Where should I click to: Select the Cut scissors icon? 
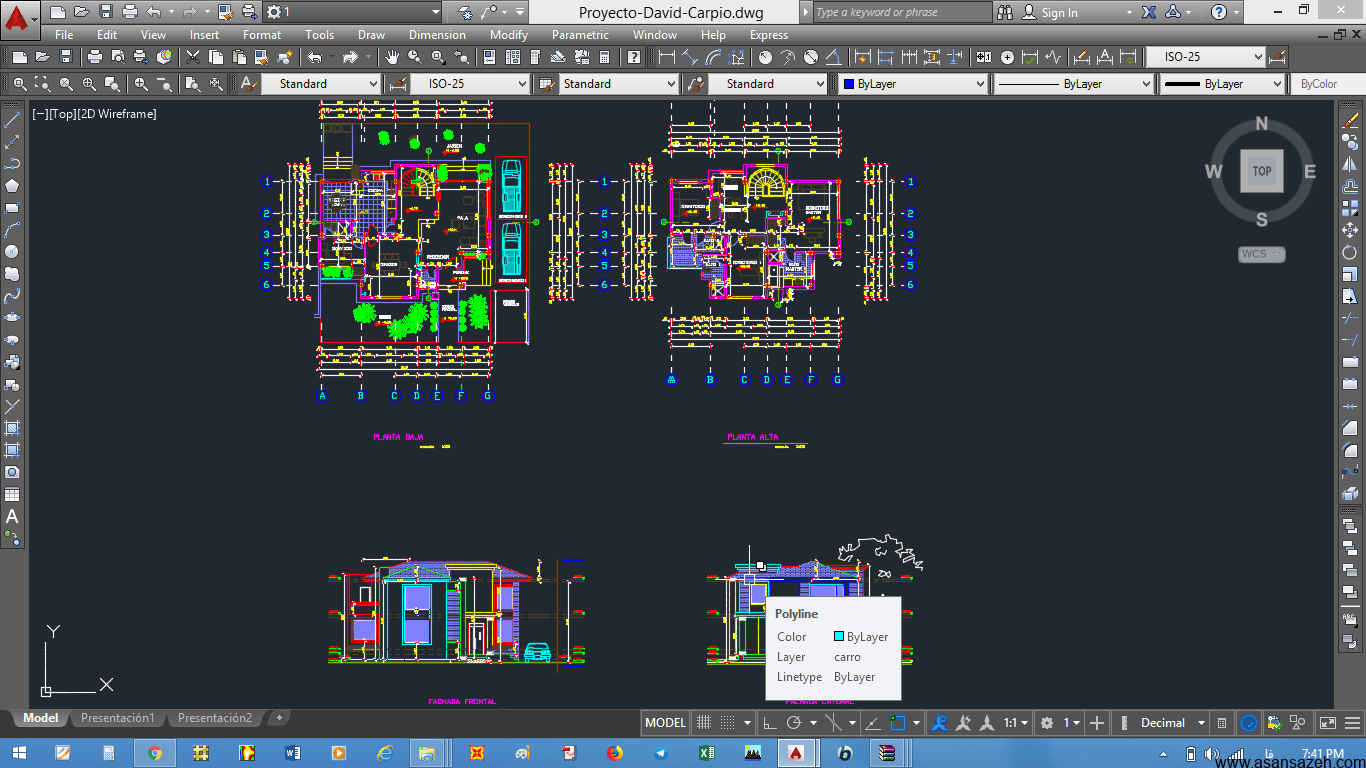pyautogui.click(x=193, y=57)
